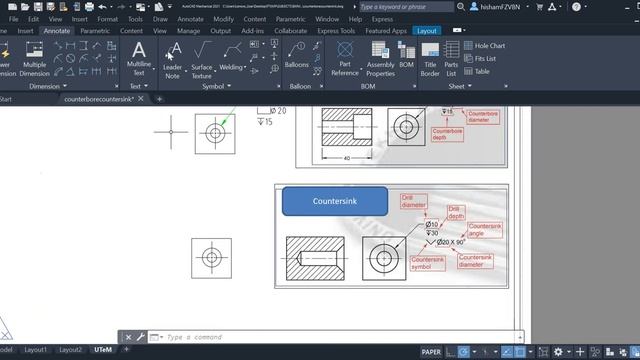Select the UTeM layout tab
640x360 pixels.
(x=103, y=350)
